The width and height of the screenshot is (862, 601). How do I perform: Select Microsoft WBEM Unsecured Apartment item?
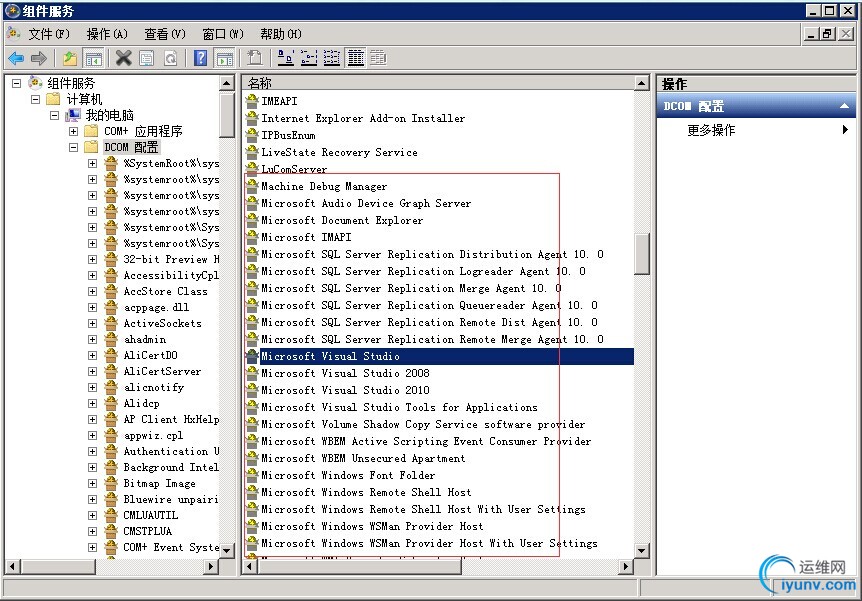tap(363, 458)
